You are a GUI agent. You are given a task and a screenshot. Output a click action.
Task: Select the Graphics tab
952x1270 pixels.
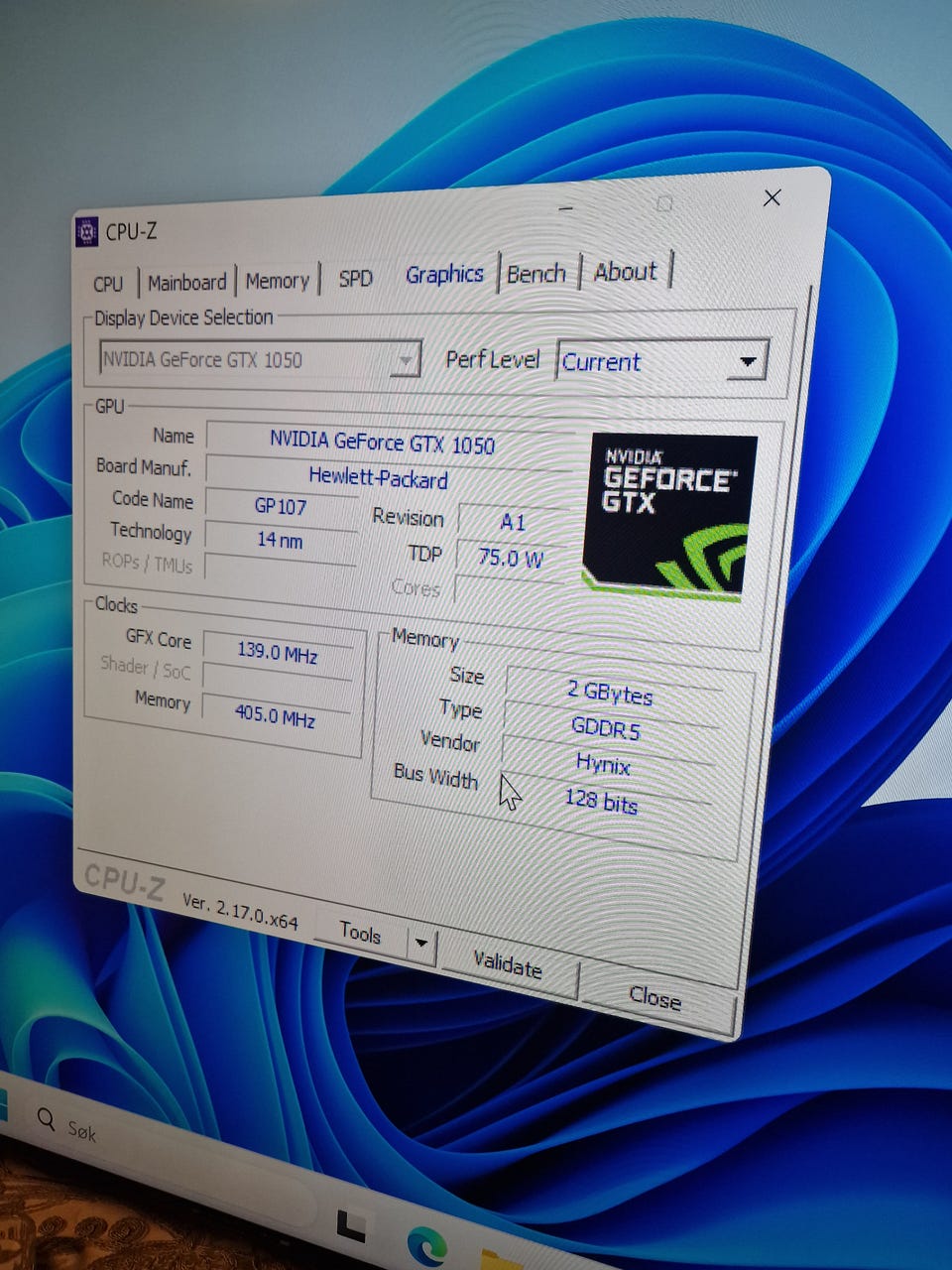click(x=444, y=274)
